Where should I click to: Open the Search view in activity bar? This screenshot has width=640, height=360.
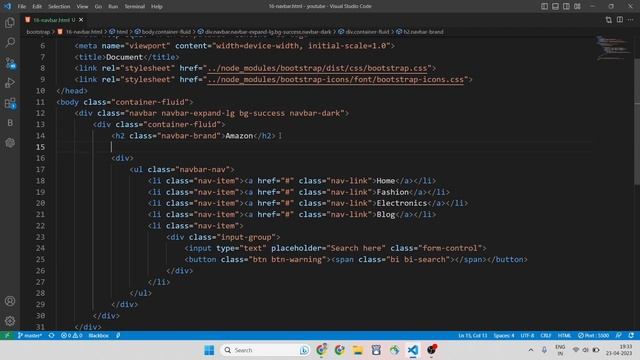(10, 42)
